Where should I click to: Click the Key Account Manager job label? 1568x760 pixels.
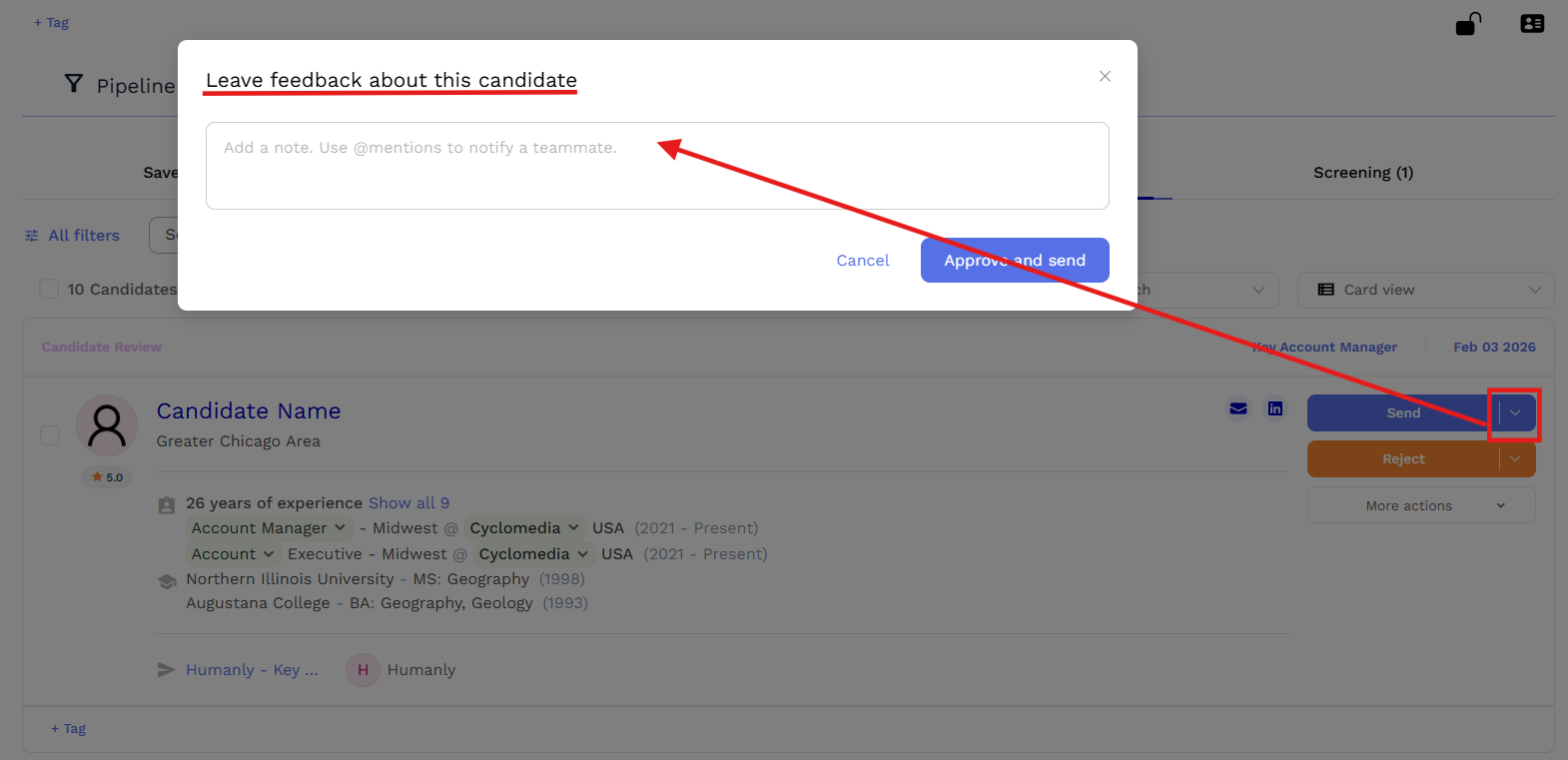pyautogui.click(x=1324, y=348)
